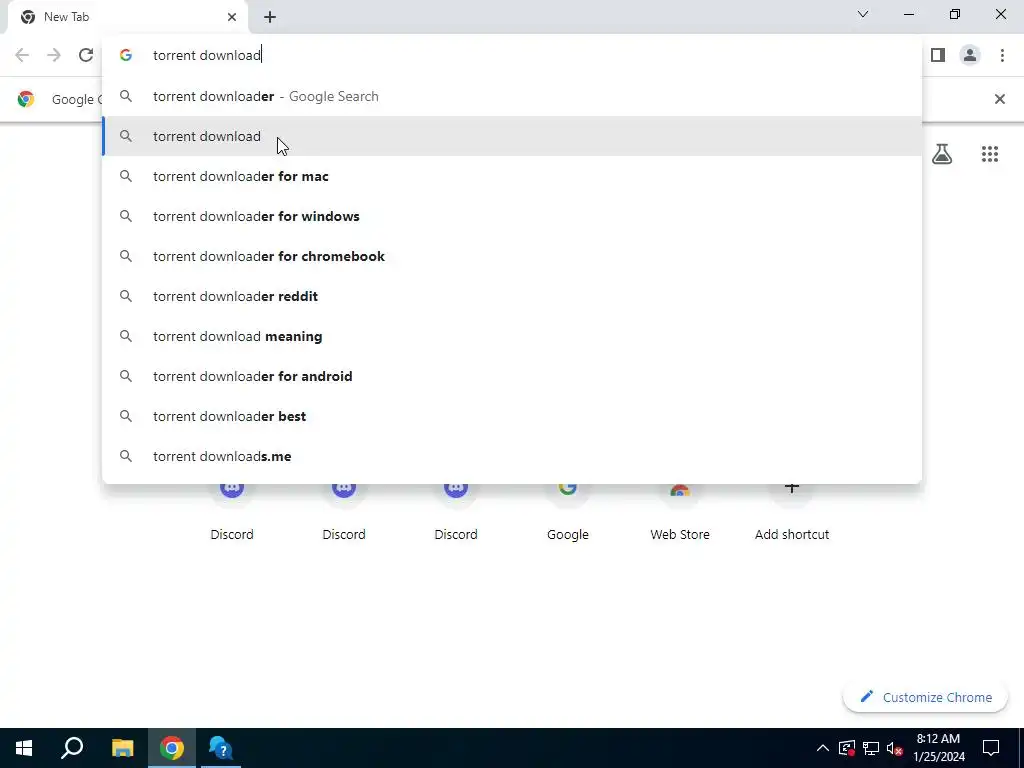Pick 'torrent download meaning' suggestion
The width and height of the screenshot is (1024, 768).
(x=512, y=336)
